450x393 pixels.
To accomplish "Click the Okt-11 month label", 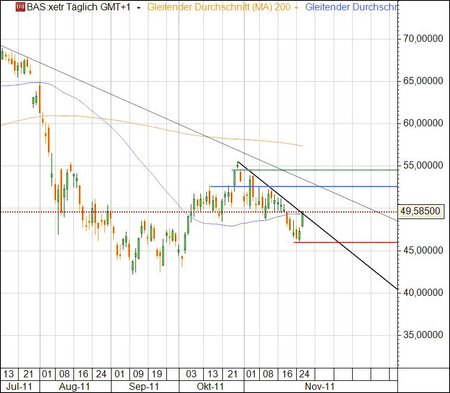I will tap(210, 387).
